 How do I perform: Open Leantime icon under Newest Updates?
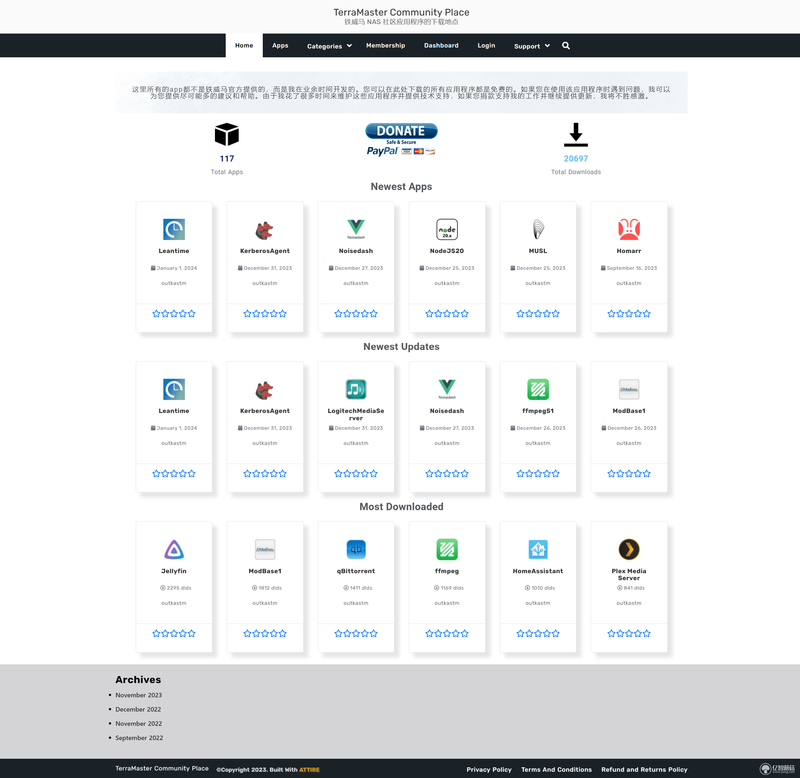coord(174,389)
